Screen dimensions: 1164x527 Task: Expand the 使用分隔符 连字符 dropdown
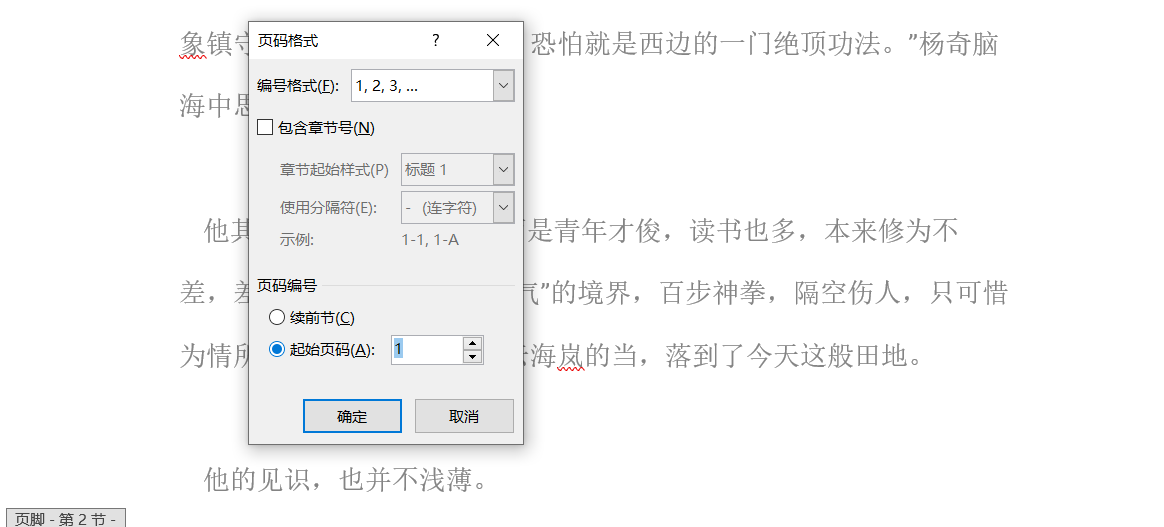(503, 208)
